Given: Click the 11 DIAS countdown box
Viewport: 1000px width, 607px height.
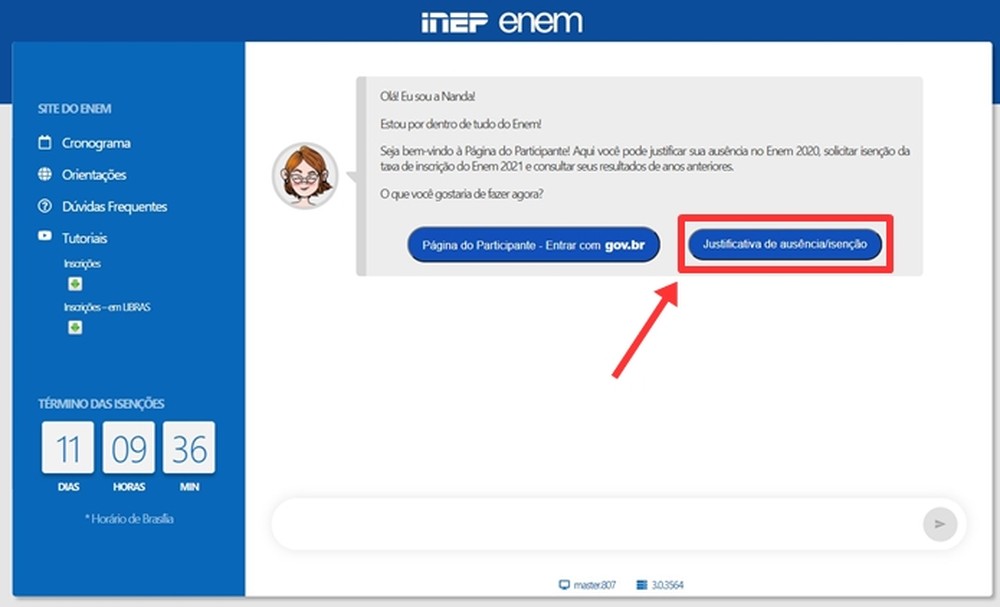Looking at the screenshot, I should coord(68,447).
